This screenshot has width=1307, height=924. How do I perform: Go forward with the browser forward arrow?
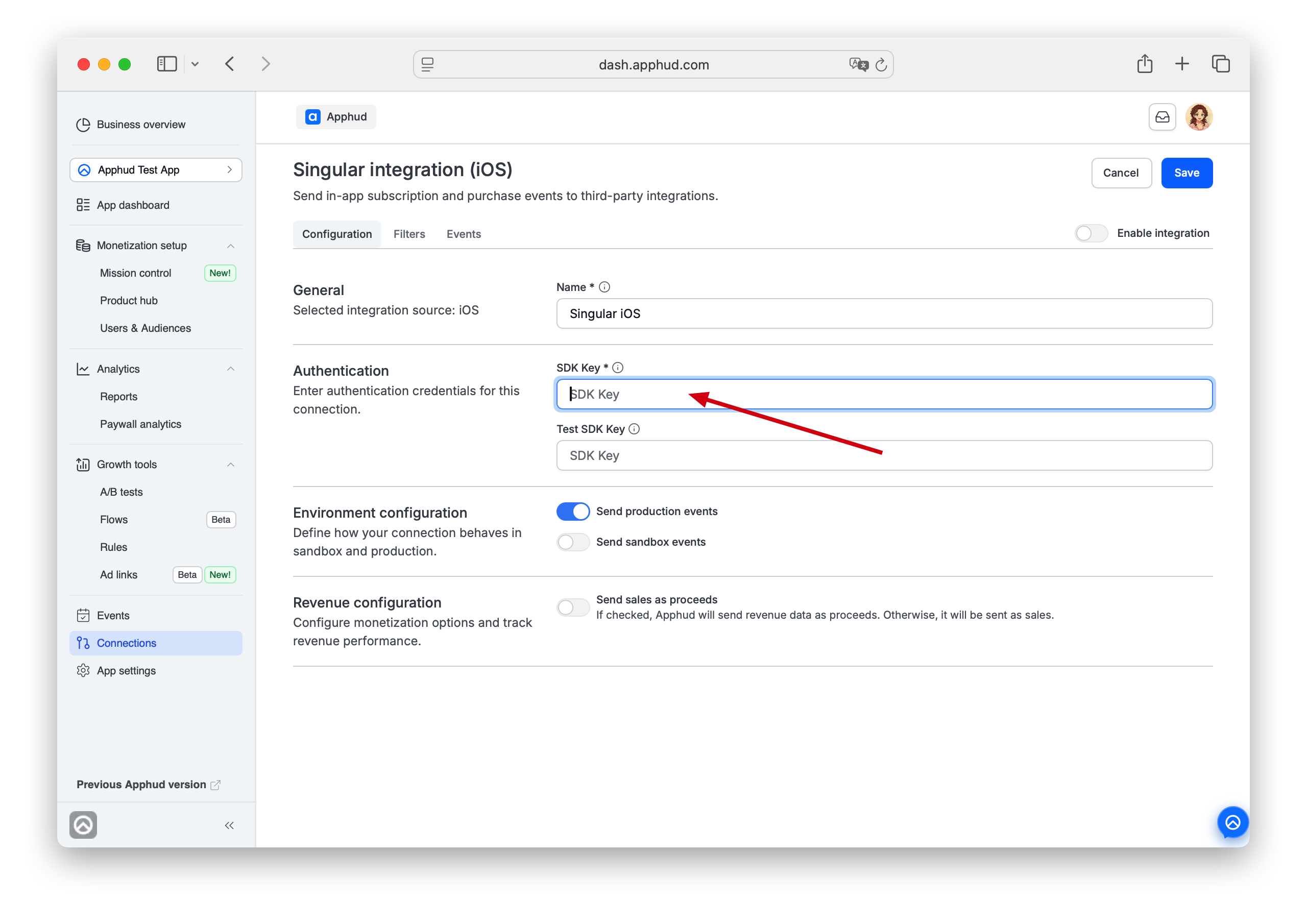click(x=266, y=64)
